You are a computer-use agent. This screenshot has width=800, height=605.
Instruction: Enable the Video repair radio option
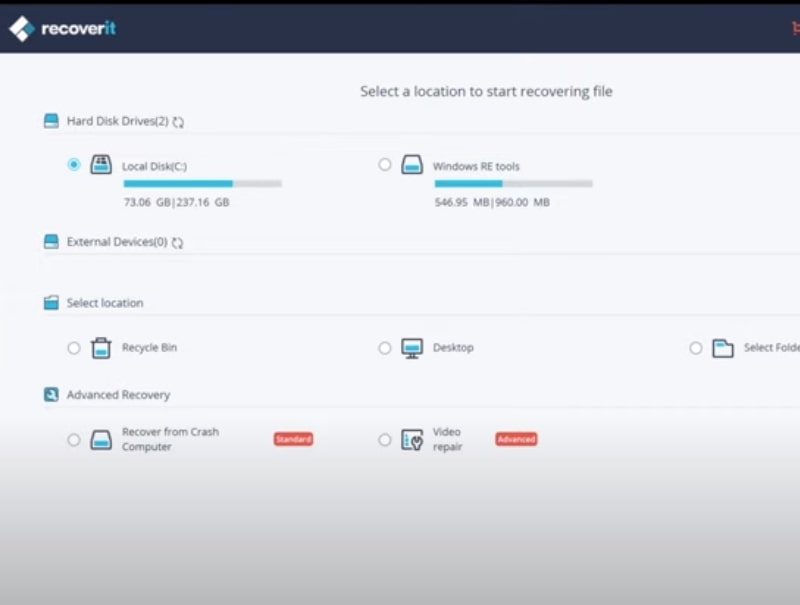tap(385, 440)
